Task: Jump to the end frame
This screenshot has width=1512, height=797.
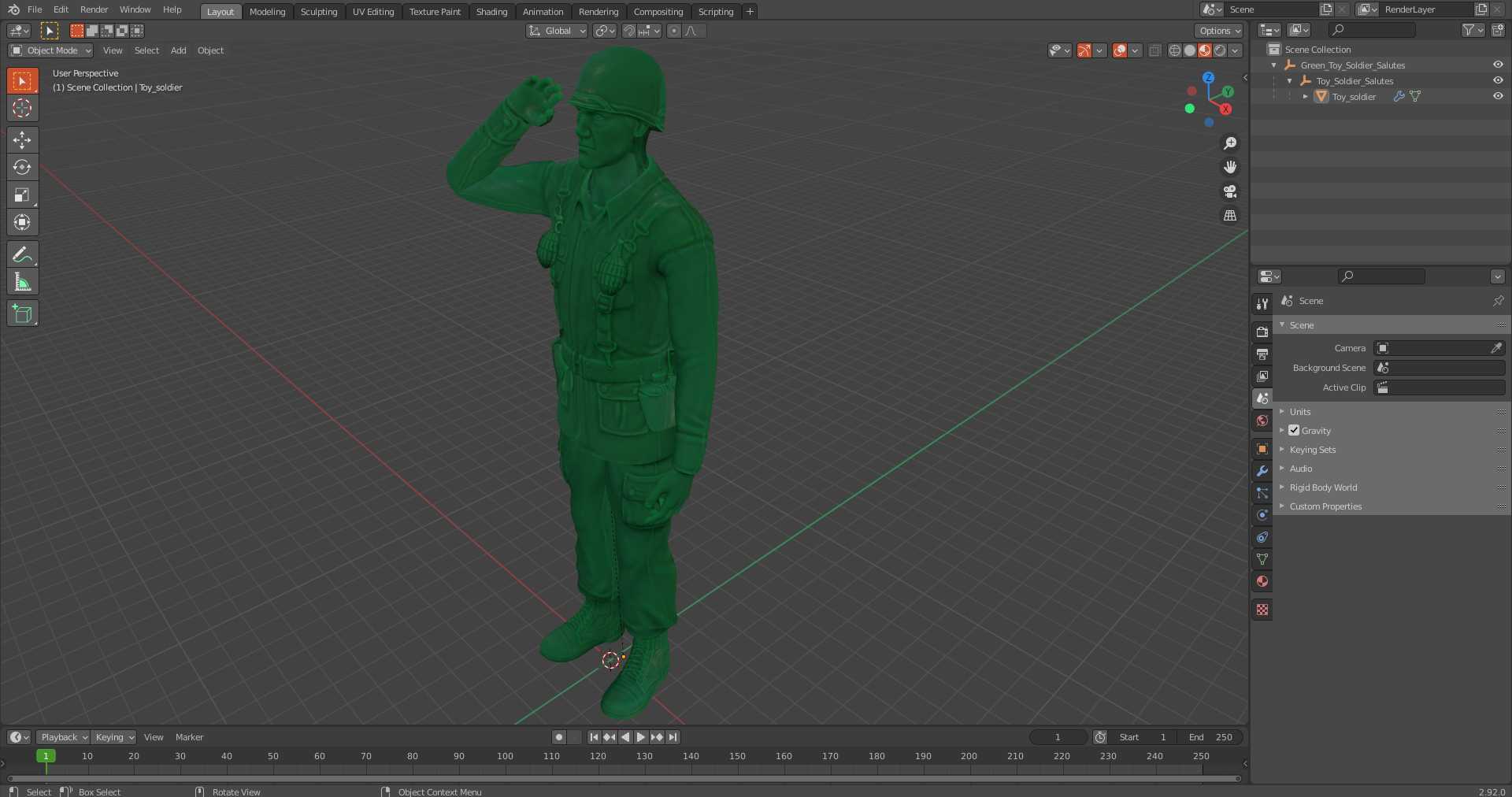Action: point(673,737)
